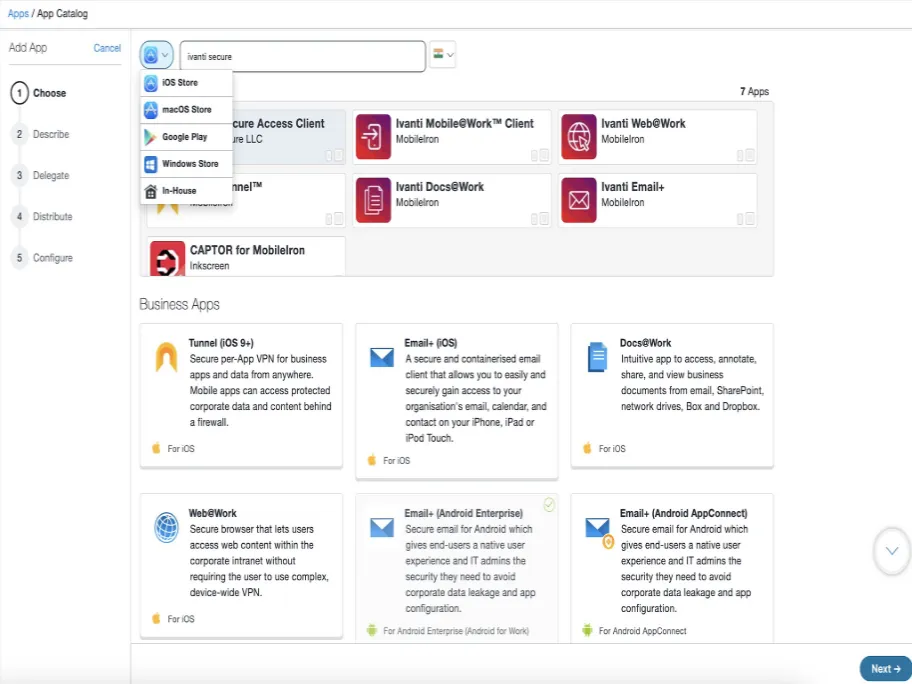Choose In-House app source

[186, 191]
